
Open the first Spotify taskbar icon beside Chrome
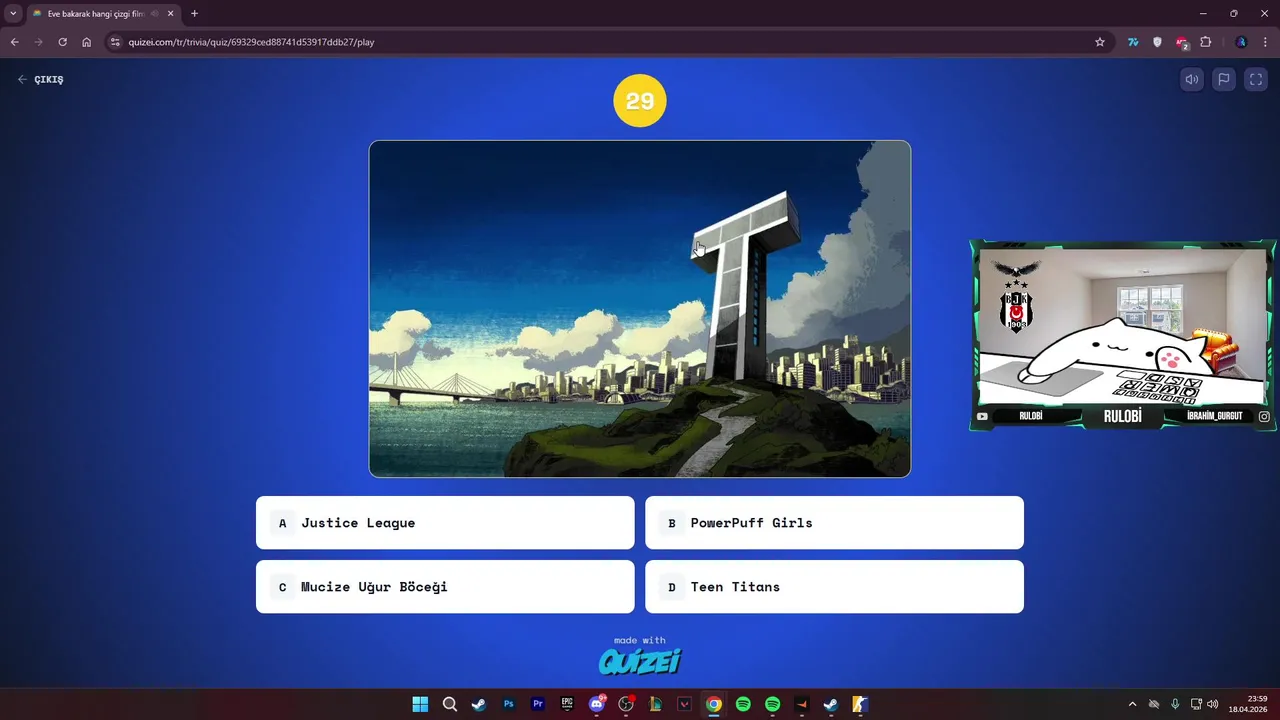pos(743,704)
